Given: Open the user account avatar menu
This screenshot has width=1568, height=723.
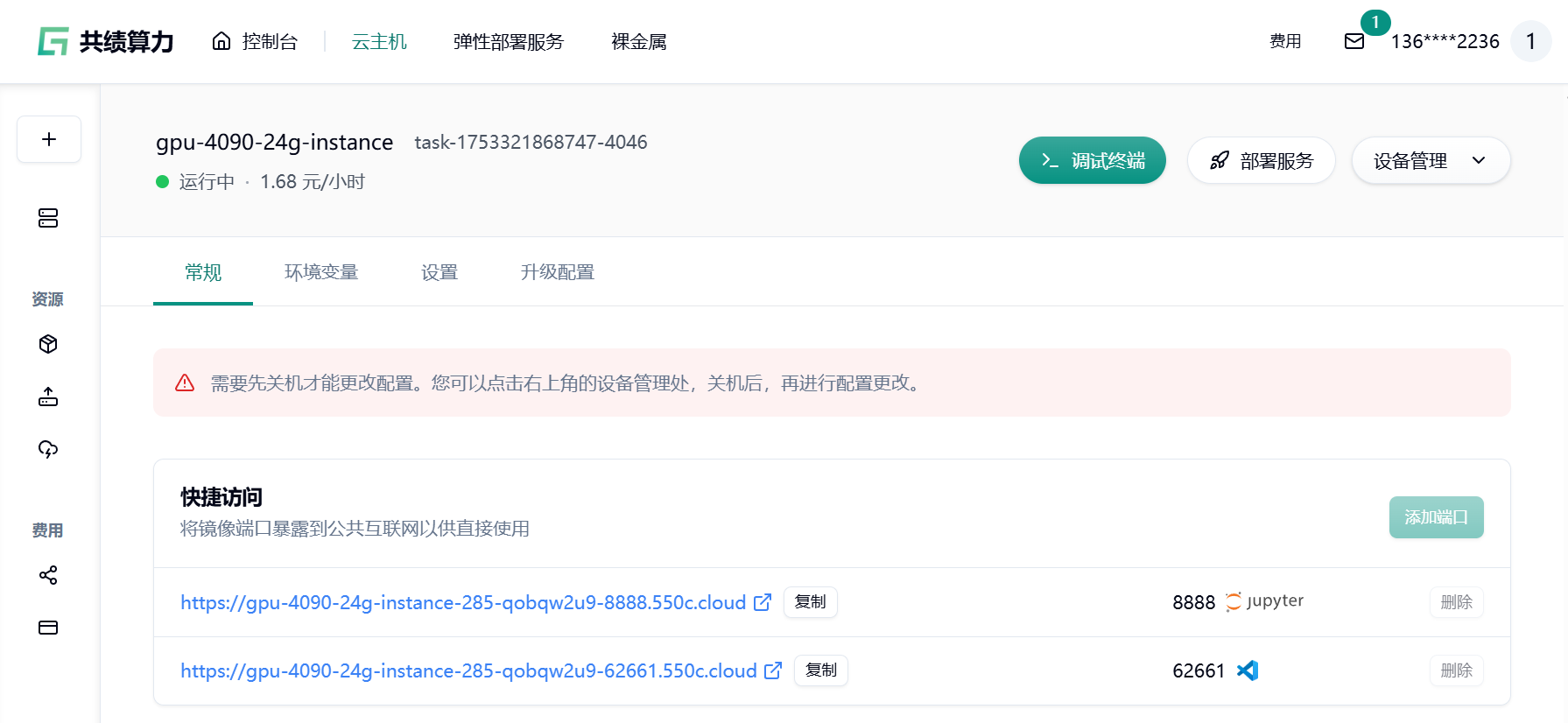Looking at the screenshot, I should (x=1530, y=41).
